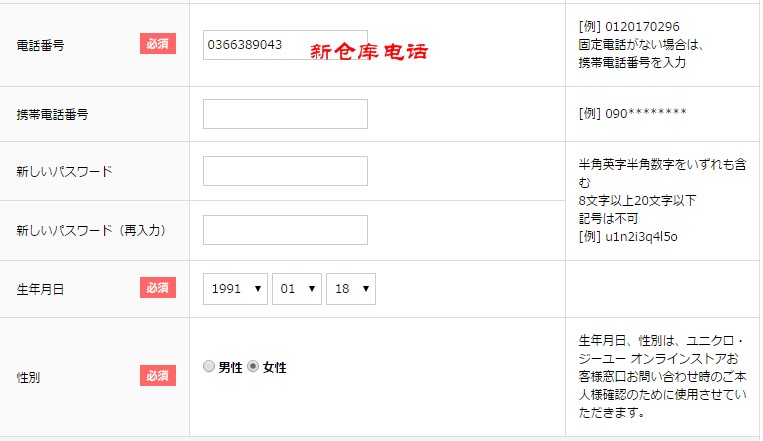
Task: Choose the 女性 radio button
Action: pos(253,367)
